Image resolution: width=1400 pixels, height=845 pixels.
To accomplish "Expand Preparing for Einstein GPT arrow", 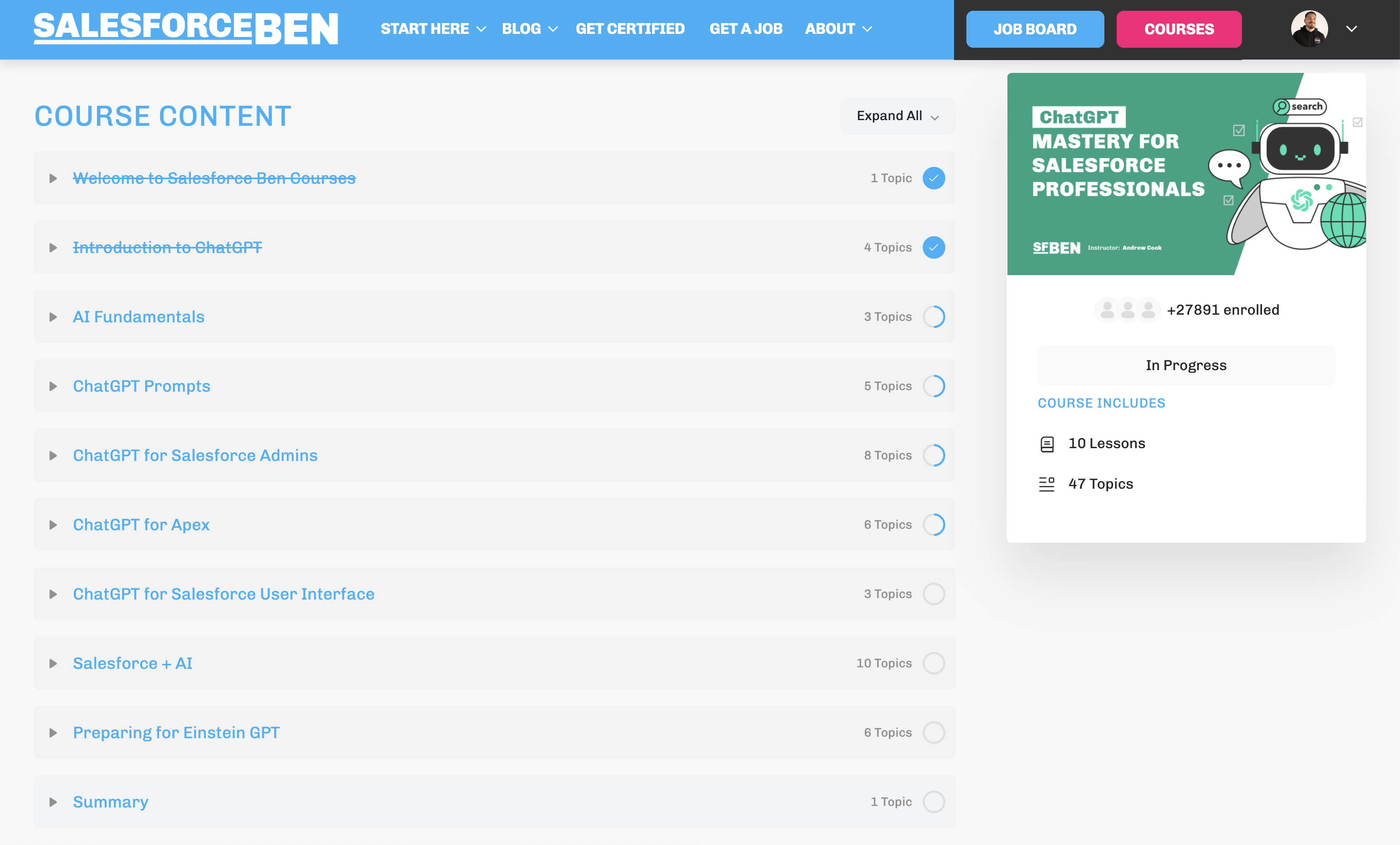I will click(53, 733).
